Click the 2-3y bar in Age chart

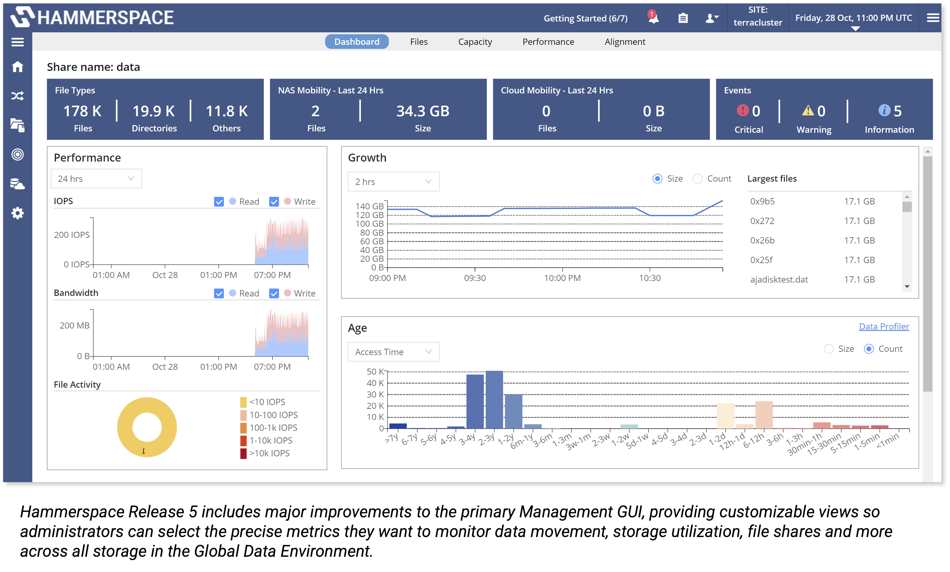coord(494,400)
